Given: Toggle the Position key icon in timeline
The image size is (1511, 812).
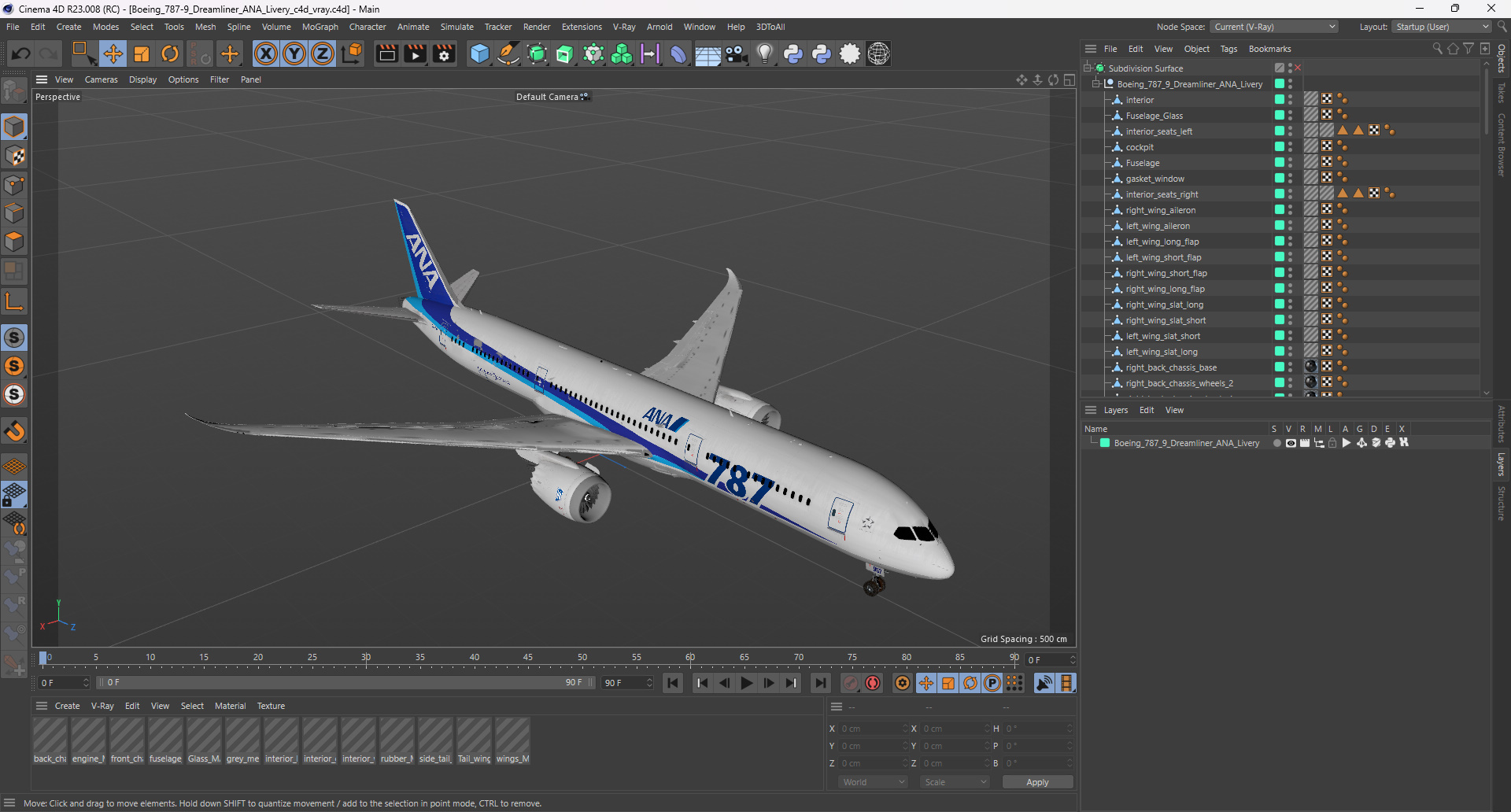Looking at the screenshot, I should tap(926, 683).
